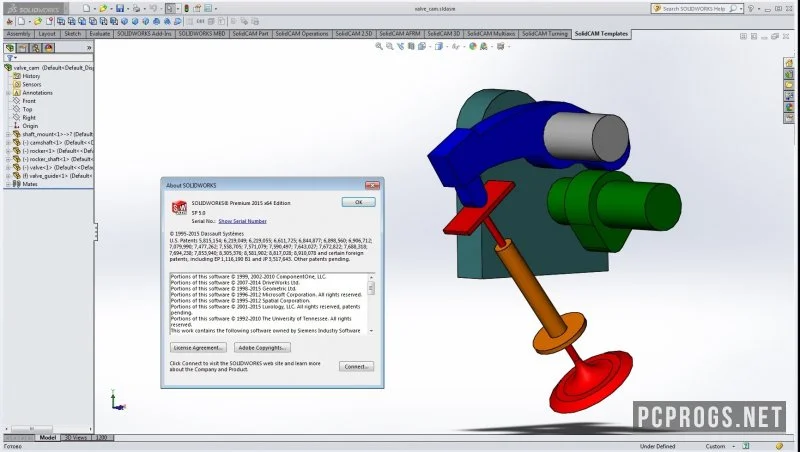Viewport: 800px width, 452px height.
Task: Click the Edit Appearance color ball icon
Action: [472, 46]
